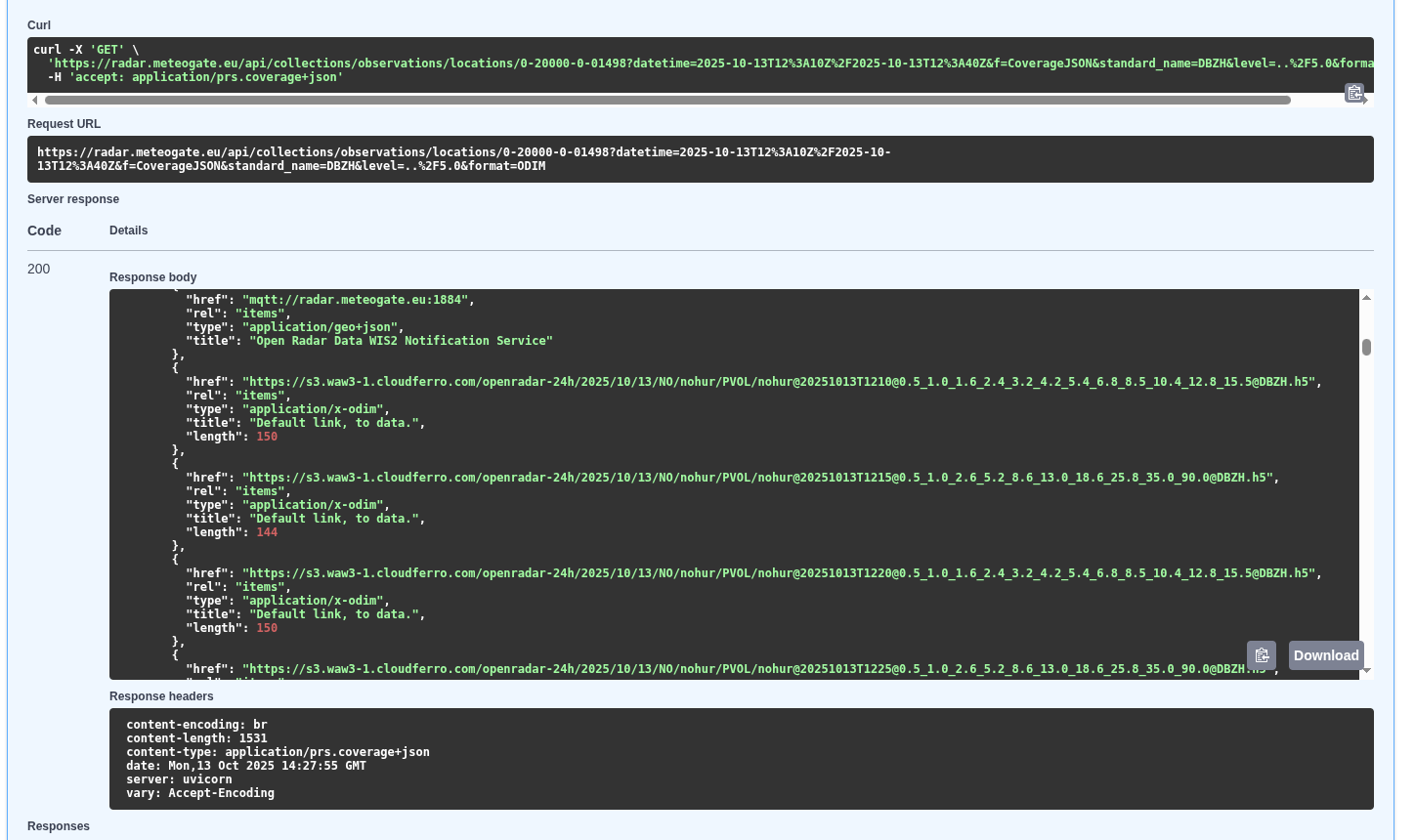Click the nohur@20251013T1215 .h5 link URL

pyautogui.click(x=757, y=478)
